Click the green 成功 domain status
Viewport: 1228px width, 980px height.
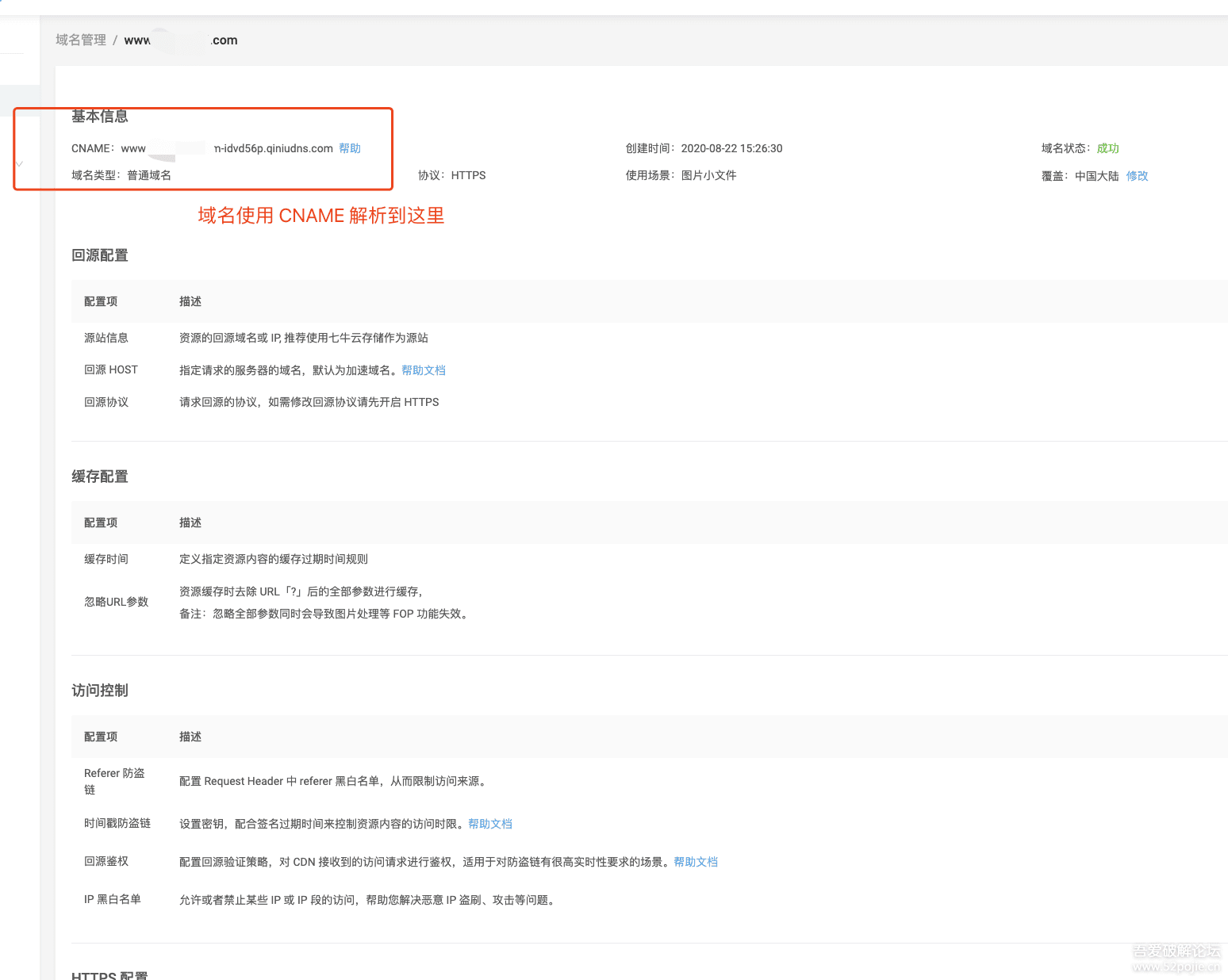1107,148
